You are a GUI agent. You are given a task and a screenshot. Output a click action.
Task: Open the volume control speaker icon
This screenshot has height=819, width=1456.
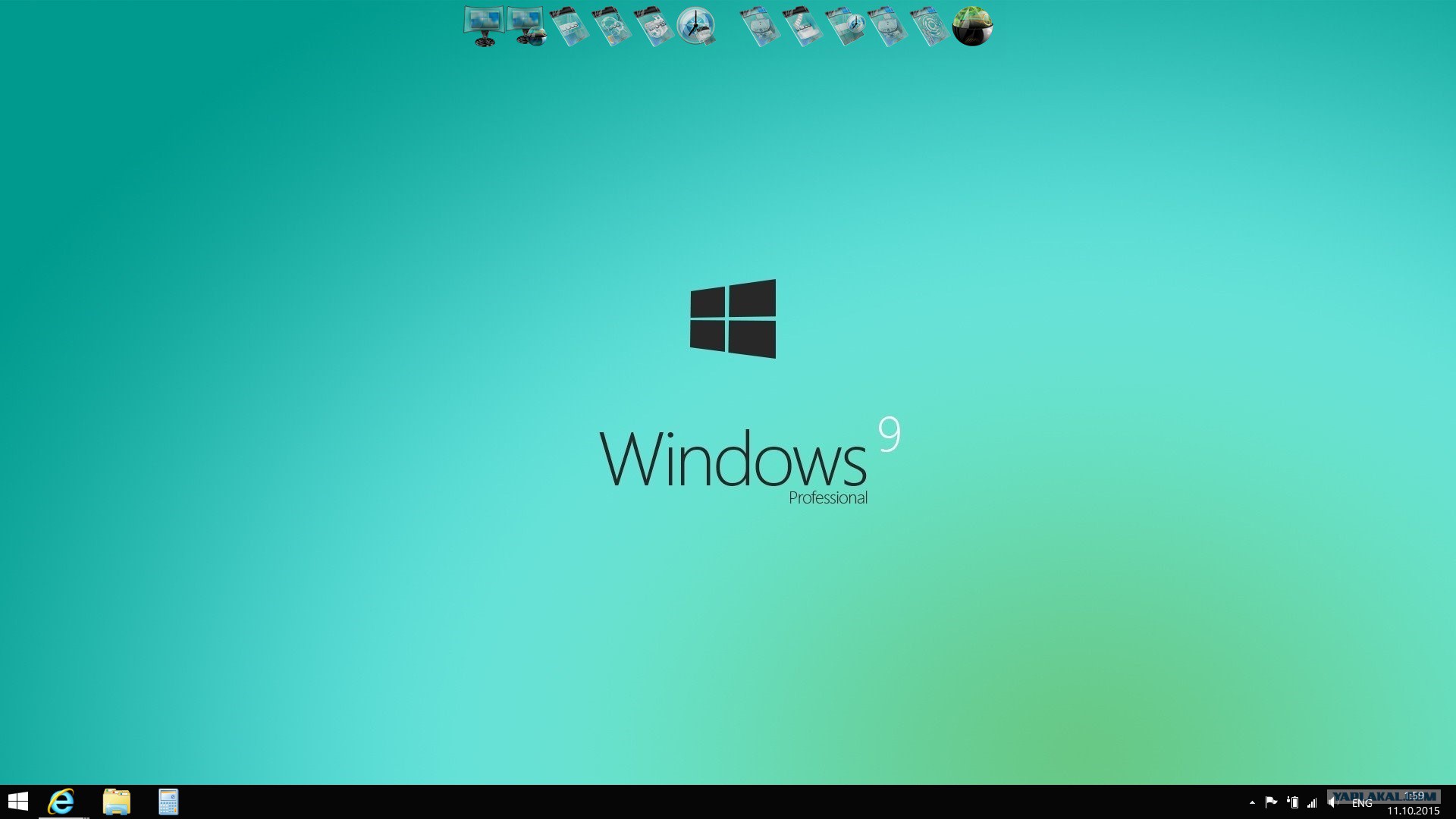pyautogui.click(x=1332, y=802)
